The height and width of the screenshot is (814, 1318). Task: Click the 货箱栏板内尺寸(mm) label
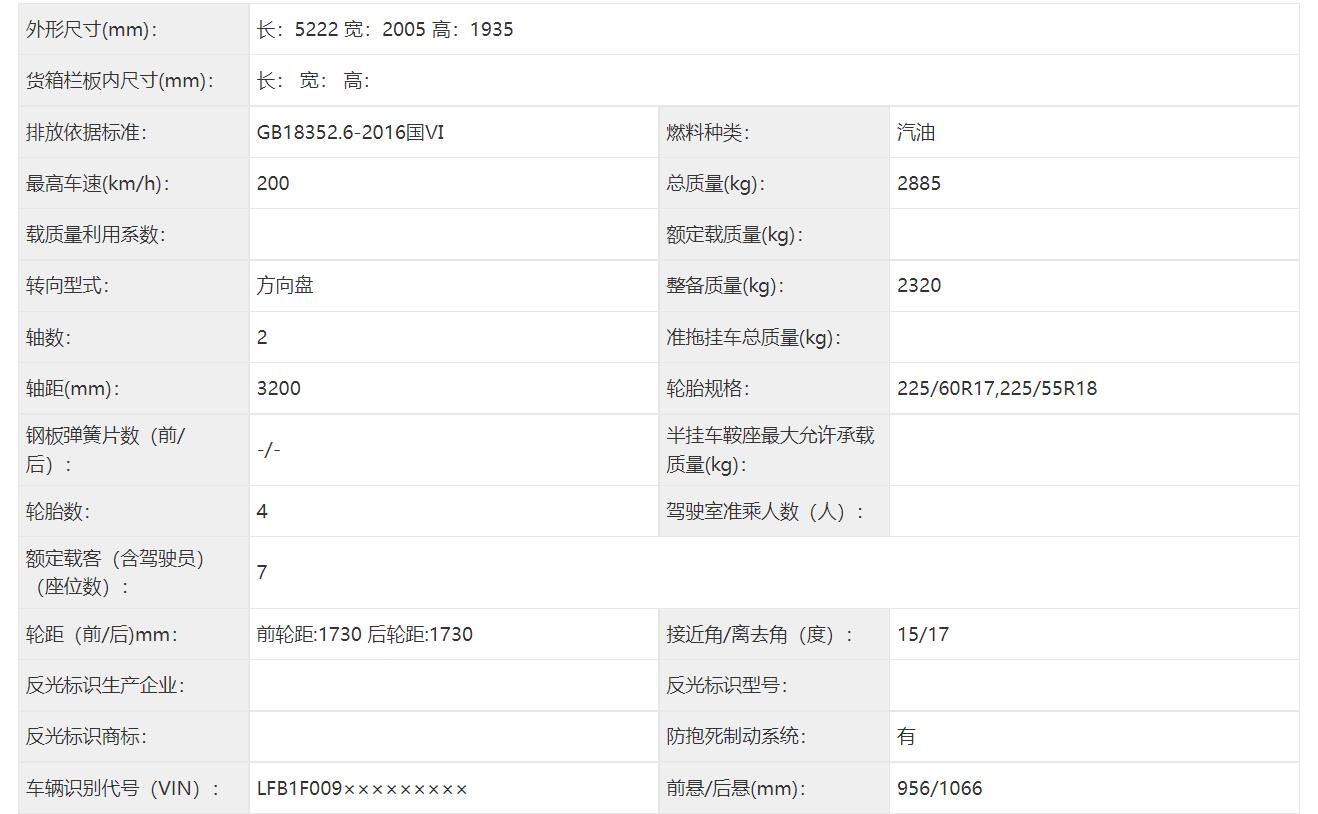[119, 81]
